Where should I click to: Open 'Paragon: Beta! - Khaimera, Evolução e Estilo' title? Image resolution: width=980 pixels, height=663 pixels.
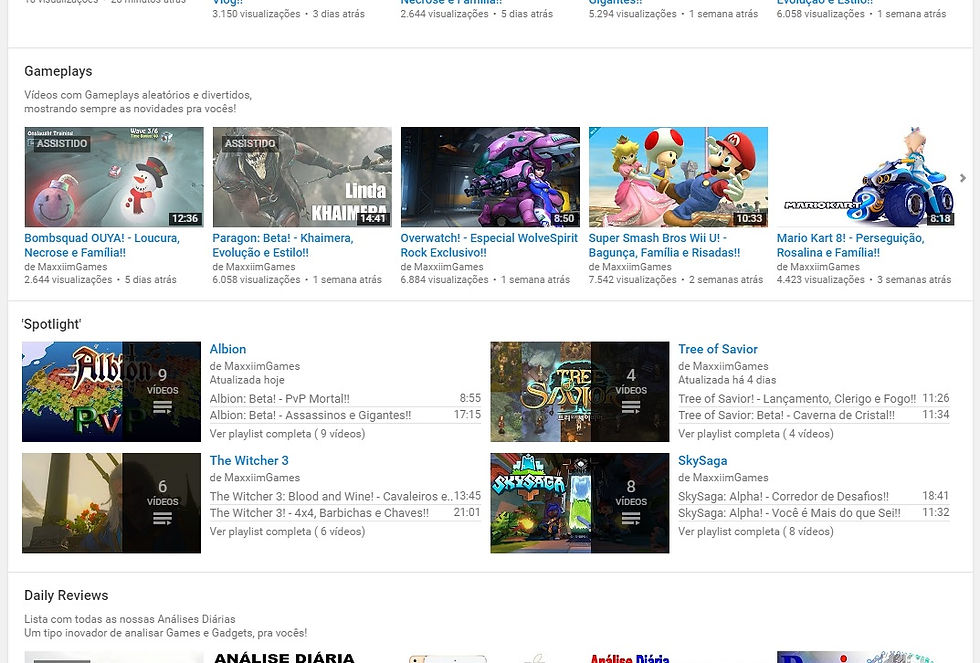pos(282,245)
